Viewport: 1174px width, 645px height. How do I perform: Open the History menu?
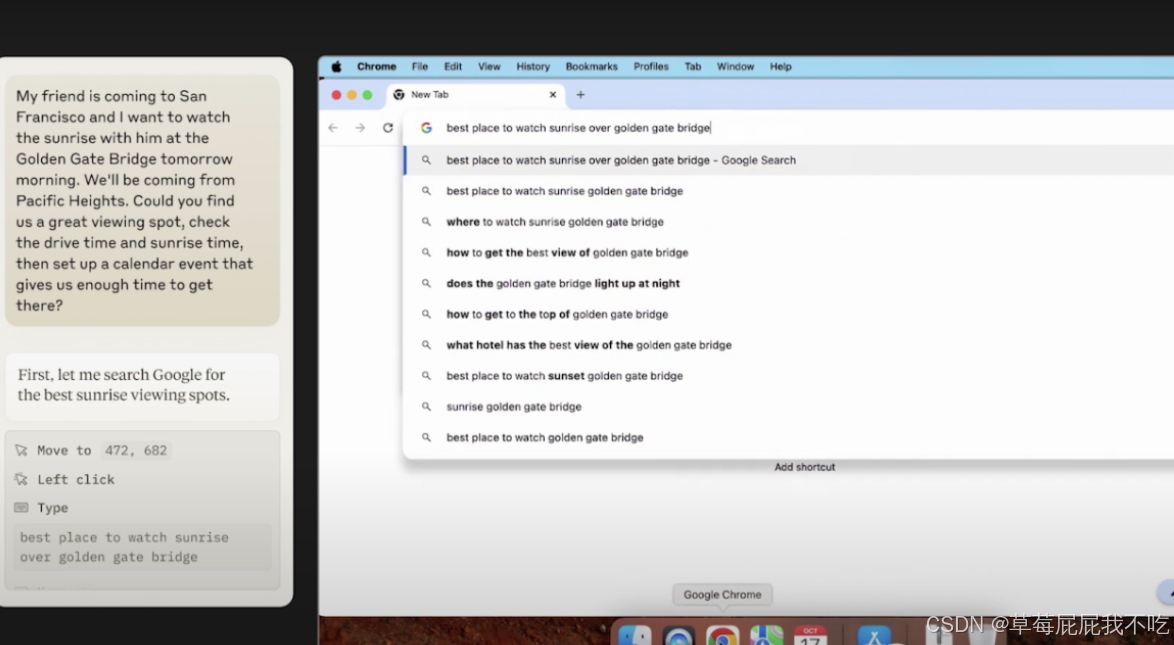tap(533, 67)
